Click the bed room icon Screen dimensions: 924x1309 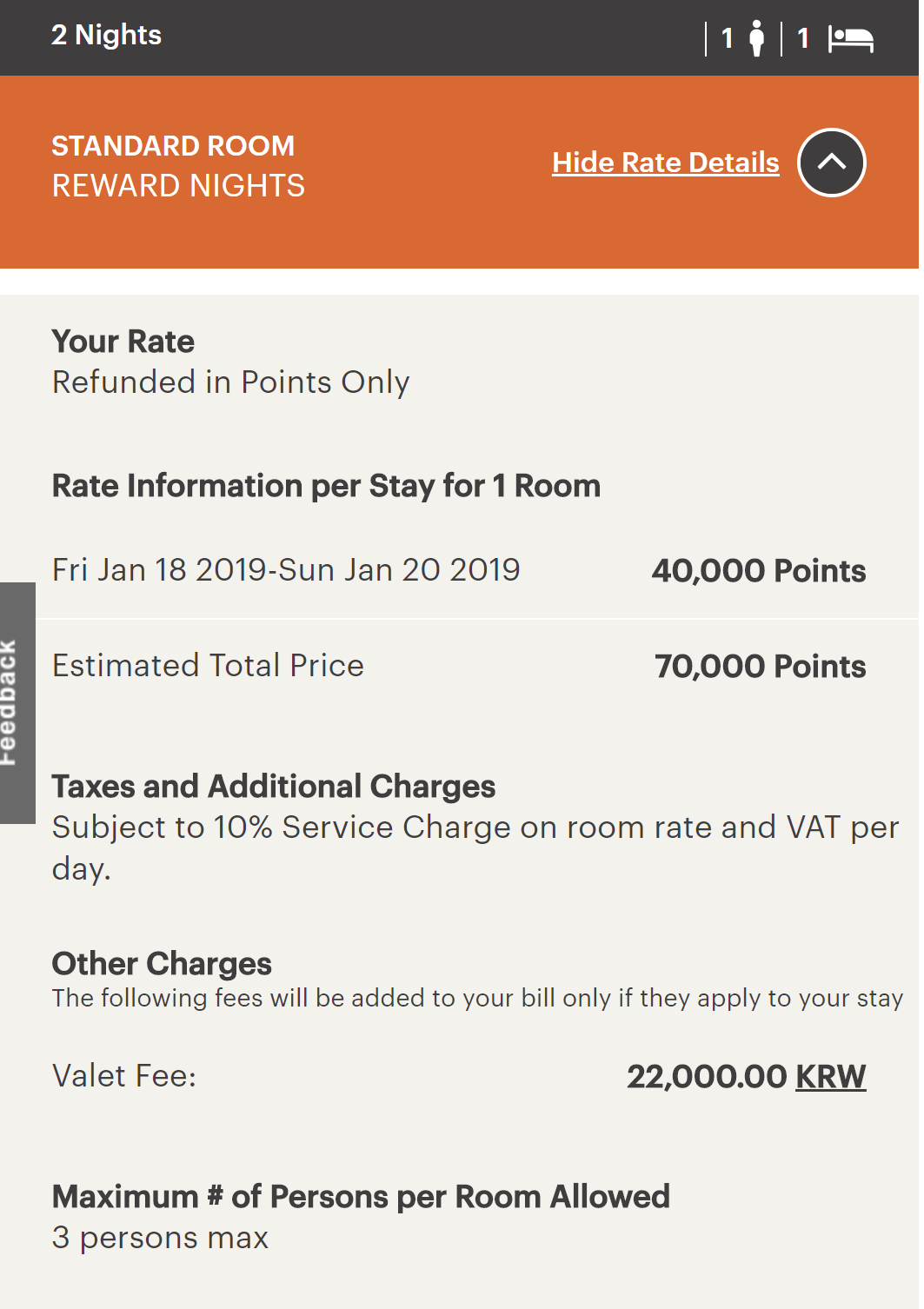point(850,39)
